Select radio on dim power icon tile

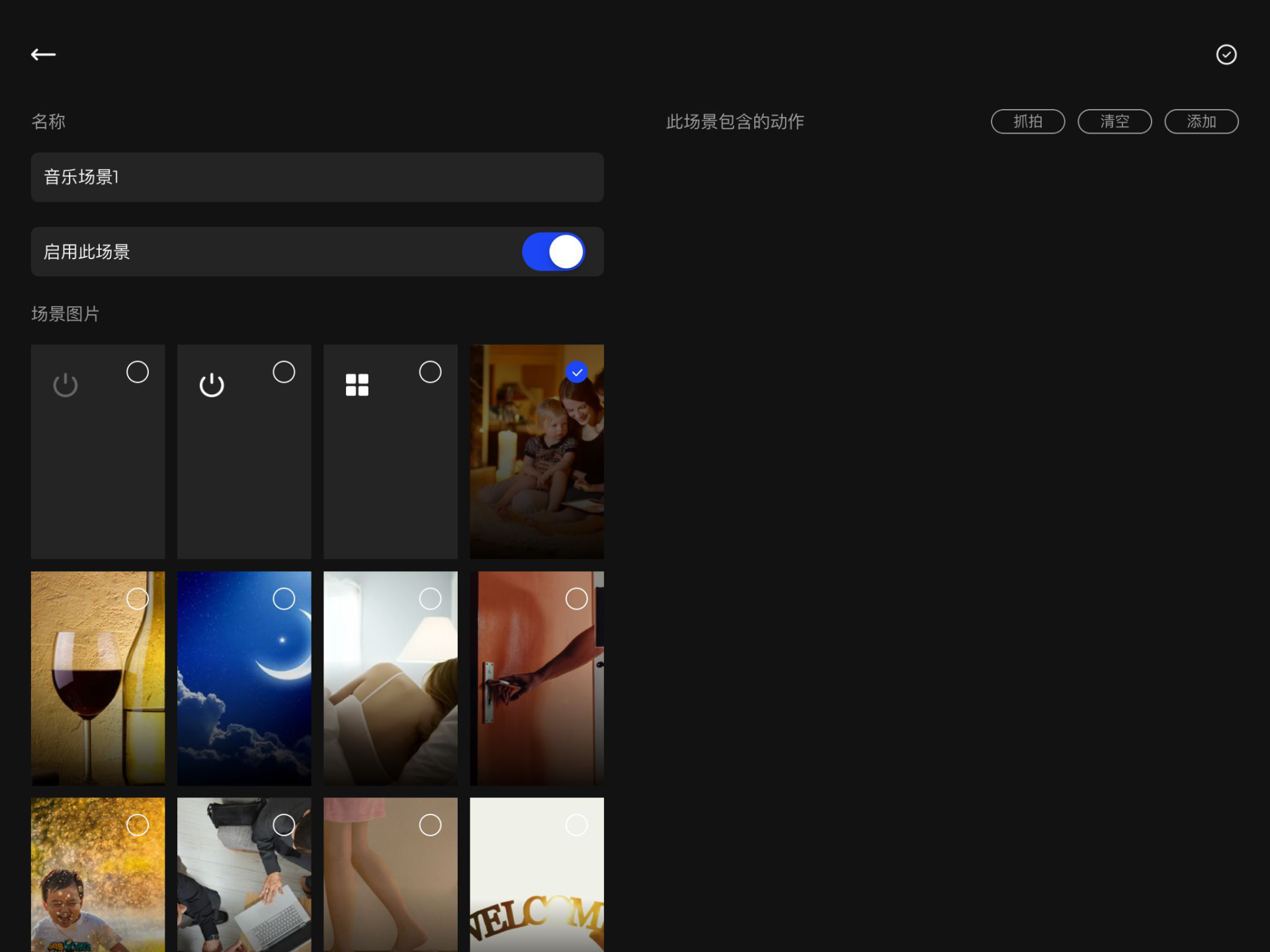point(138,372)
